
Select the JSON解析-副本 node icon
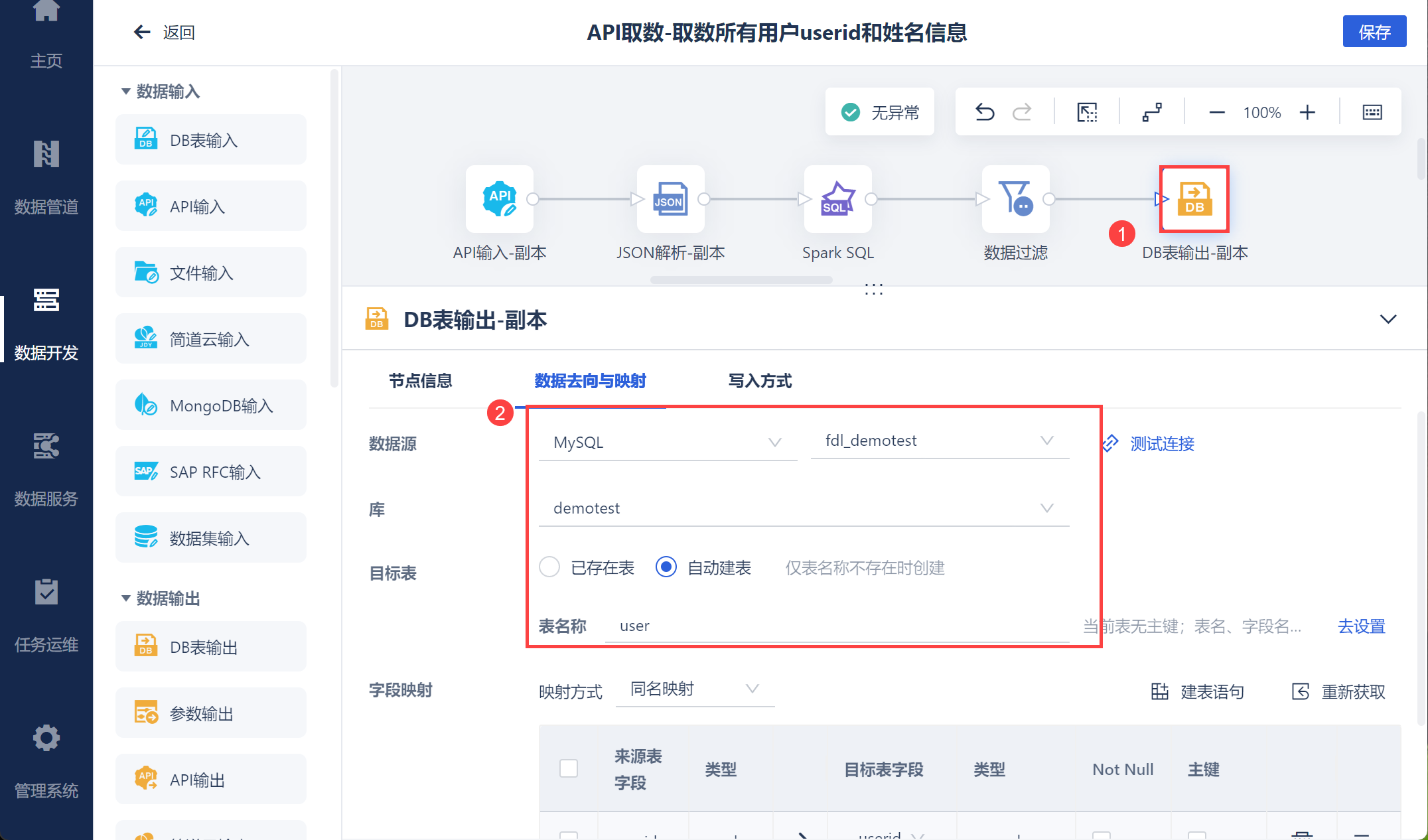(670, 199)
